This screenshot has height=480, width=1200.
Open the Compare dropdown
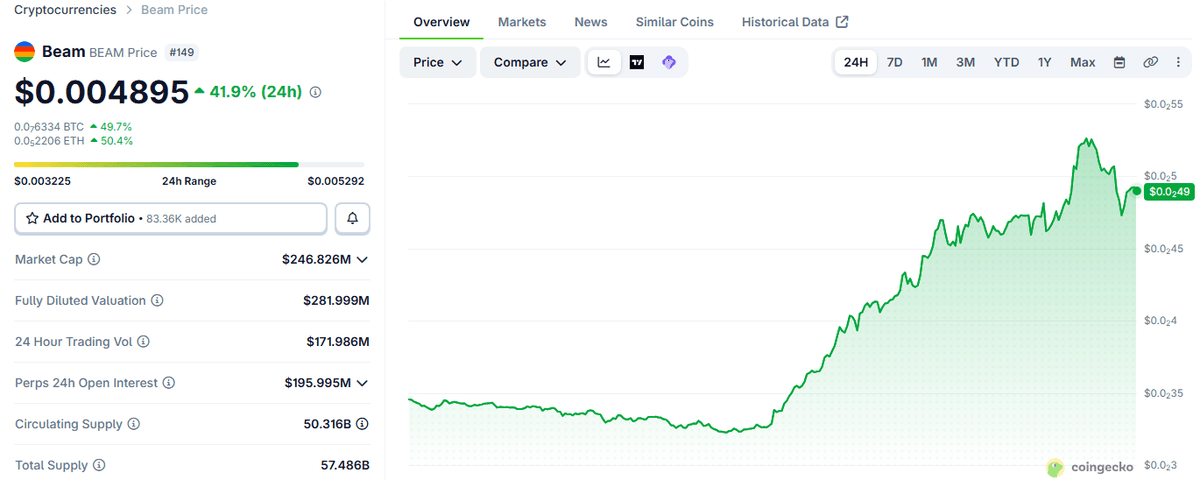click(530, 62)
